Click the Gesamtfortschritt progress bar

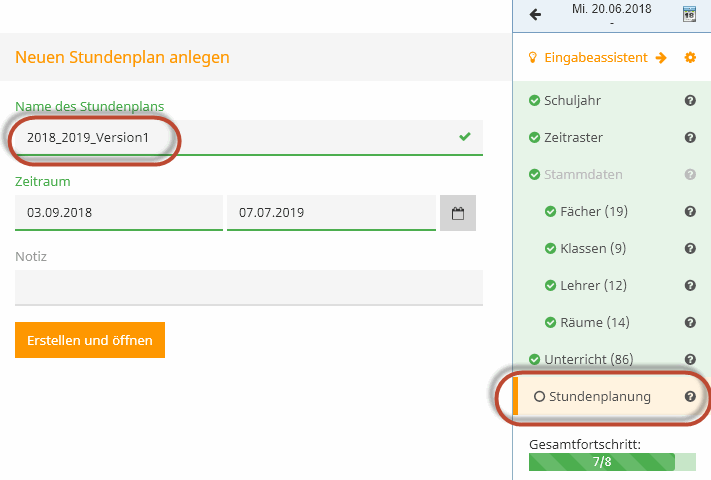point(612,462)
